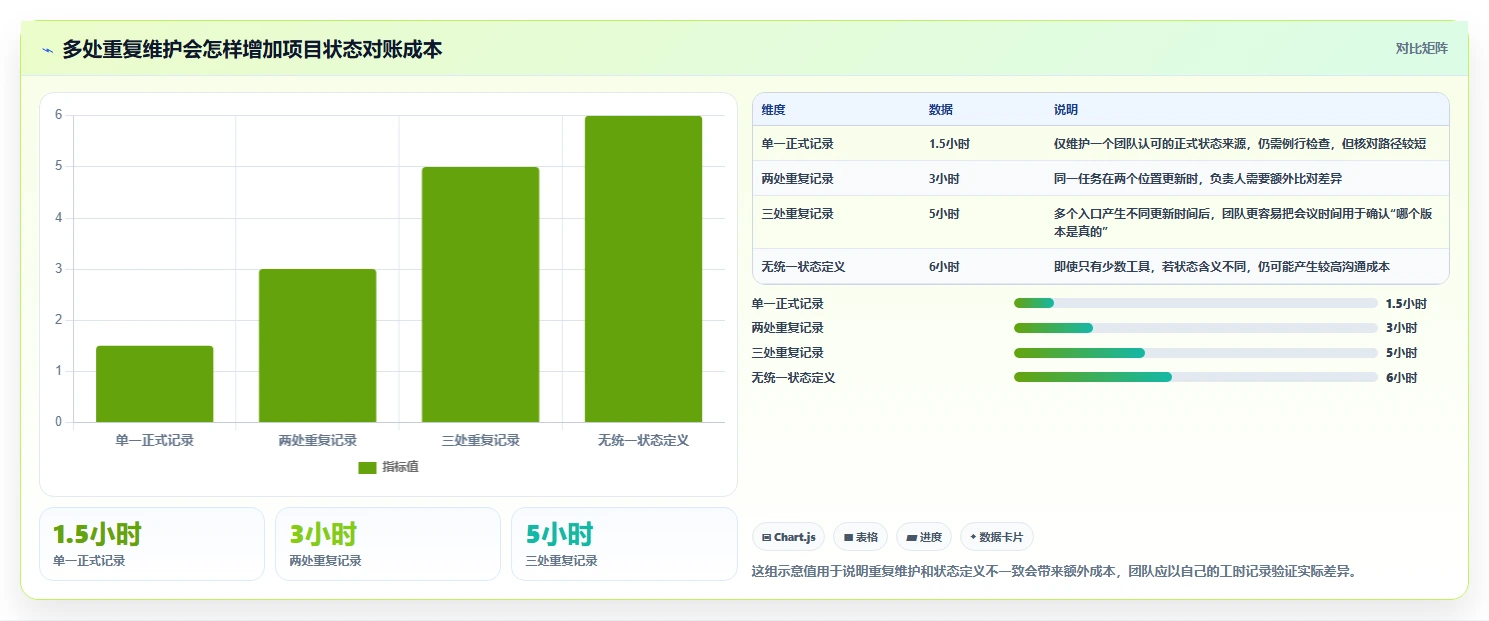Image resolution: width=1489 pixels, height=621 pixels.
Task: Click the 3小时 value beside the progress bar
Action: coord(1401,328)
